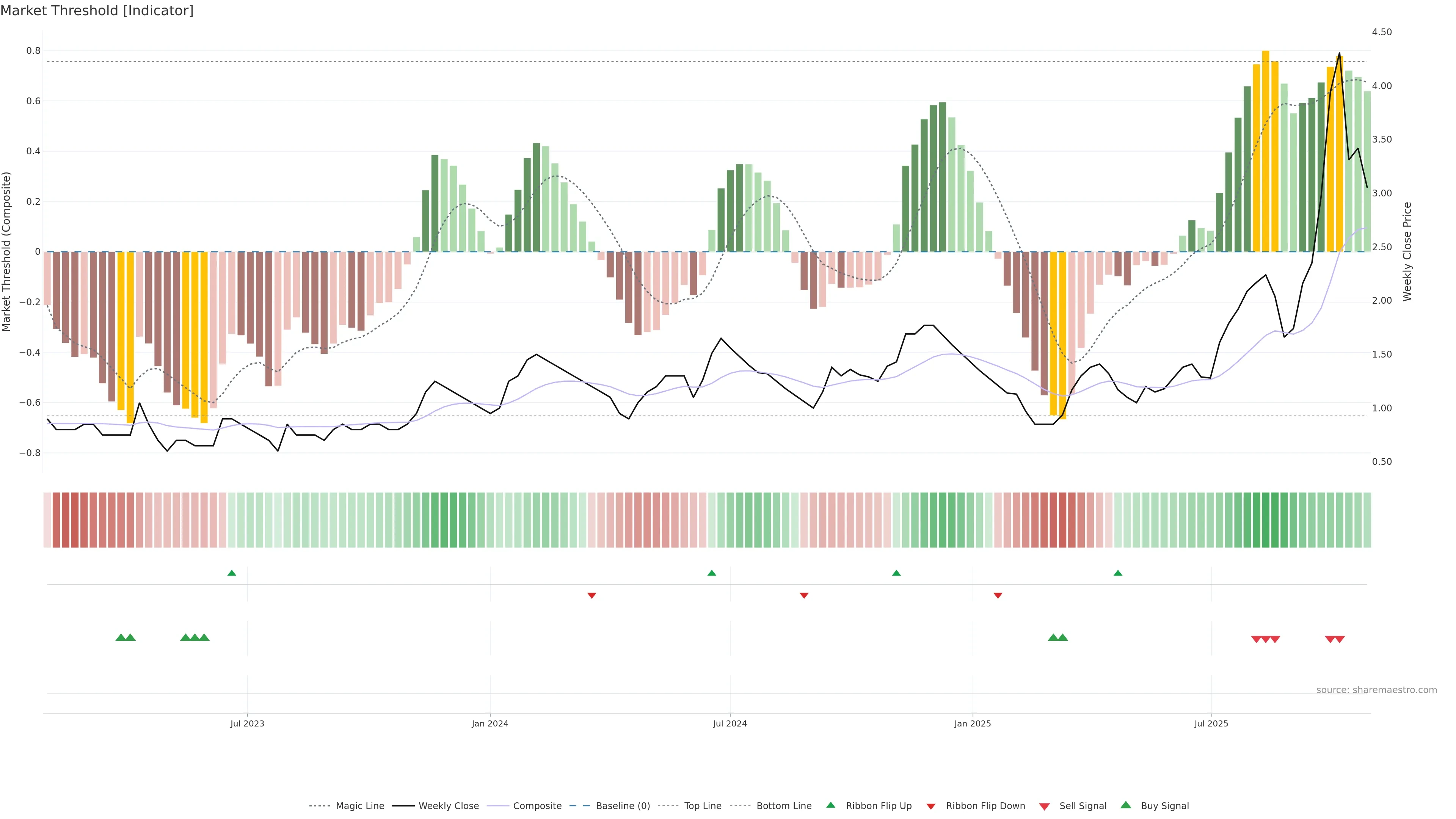
Task: Click the source: sharemaestro.com text
Action: coord(1376,690)
